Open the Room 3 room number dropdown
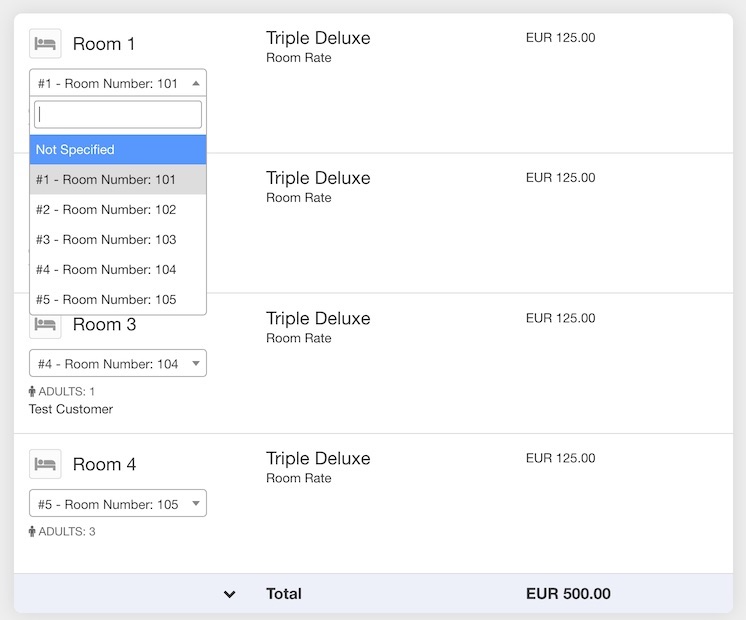Image resolution: width=746 pixels, height=620 pixels. pos(118,364)
